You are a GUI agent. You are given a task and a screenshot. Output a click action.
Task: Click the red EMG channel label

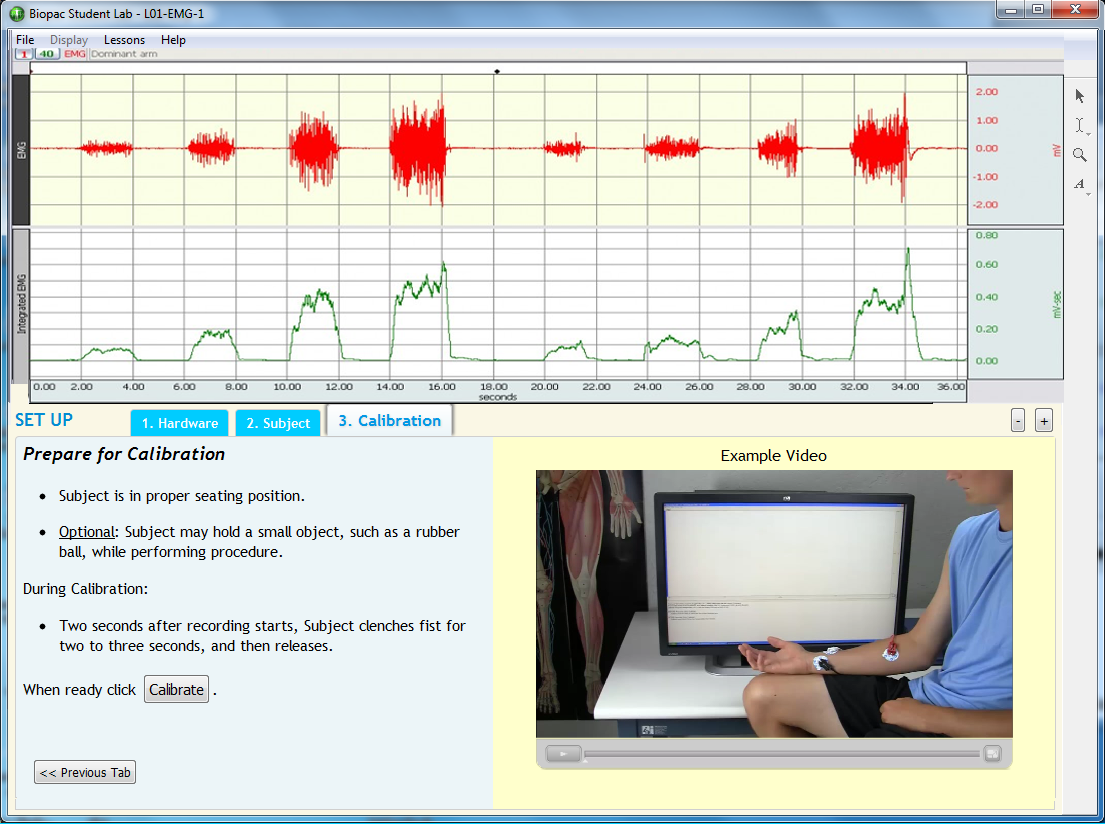click(x=75, y=54)
